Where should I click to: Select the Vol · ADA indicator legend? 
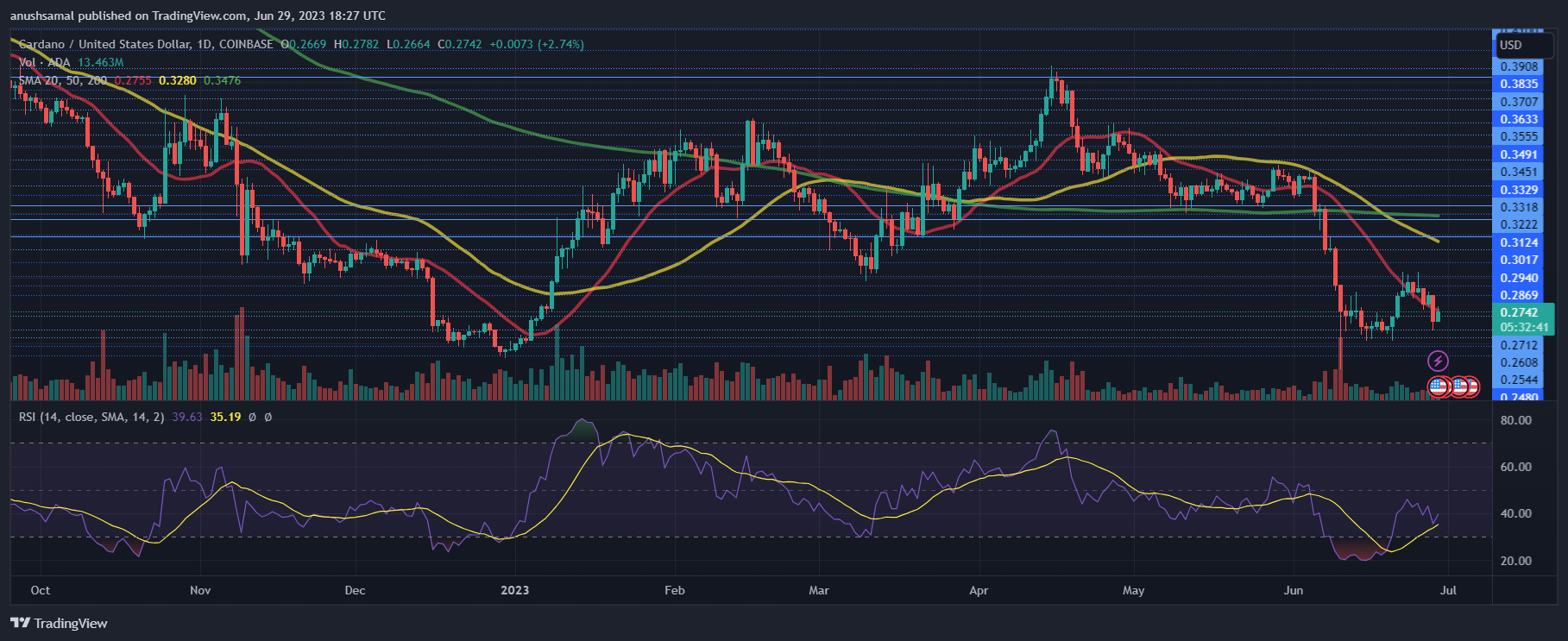coord(47,62)
